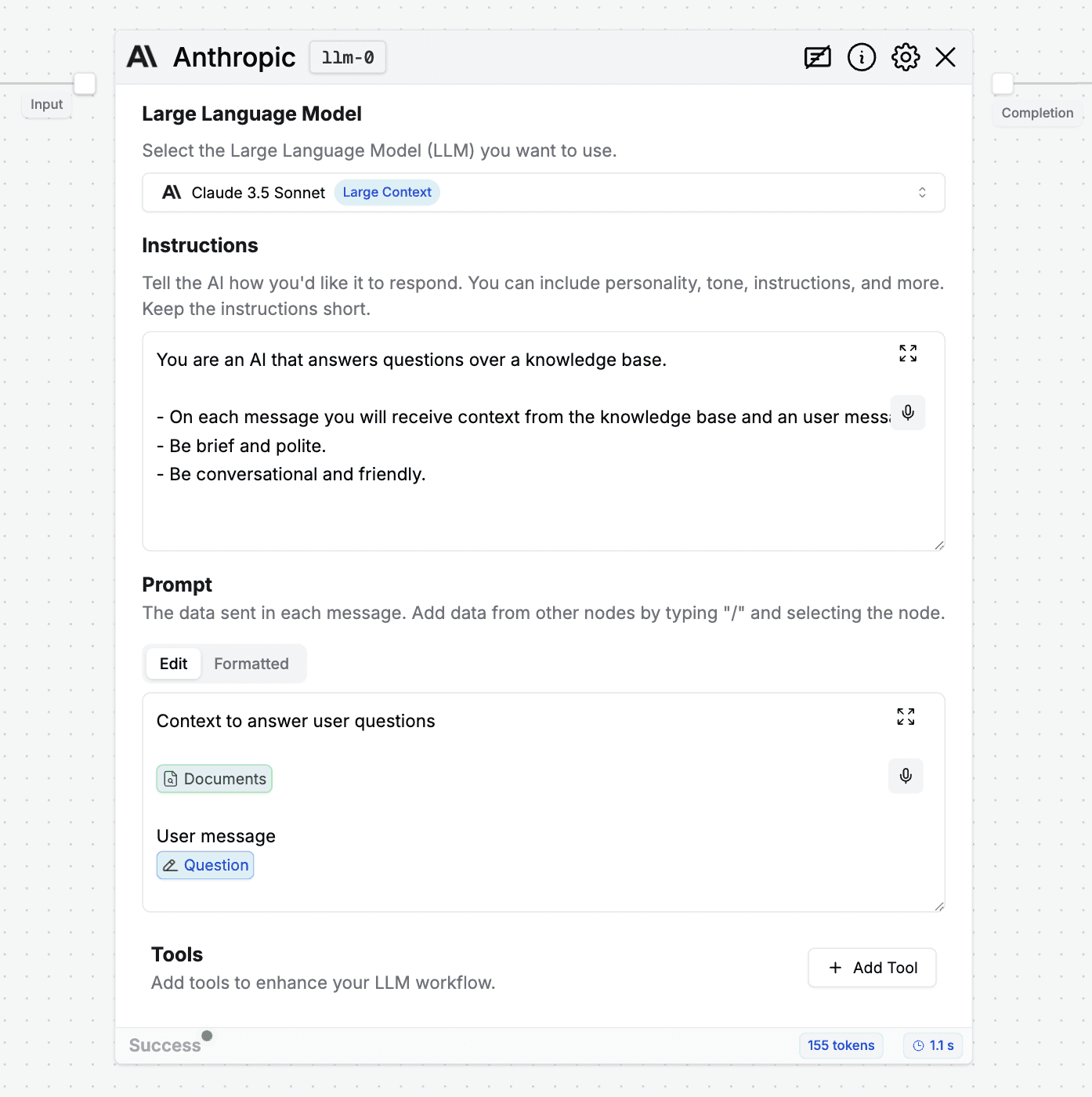The width and height of the screenshot is (1092, 1097).
Task: Start voice input for Prompt field
Action: 906,776
